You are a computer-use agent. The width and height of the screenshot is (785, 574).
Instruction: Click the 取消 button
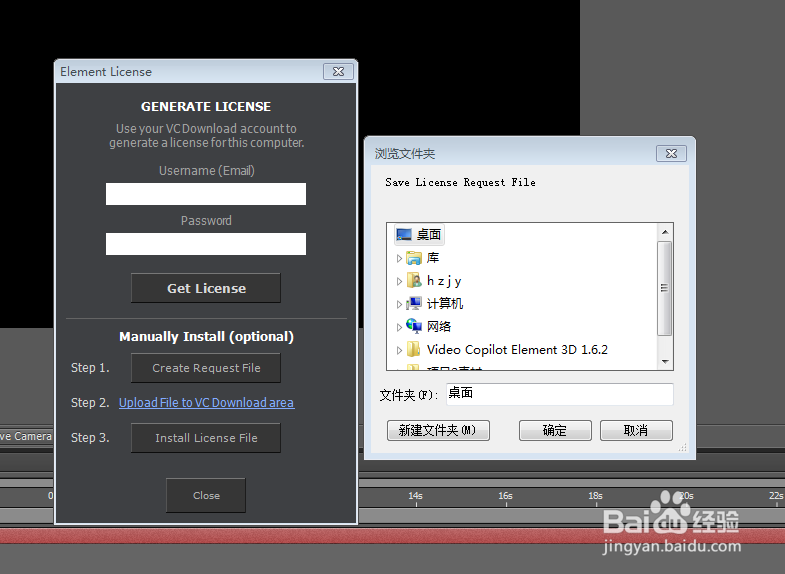tap(636, 430)
